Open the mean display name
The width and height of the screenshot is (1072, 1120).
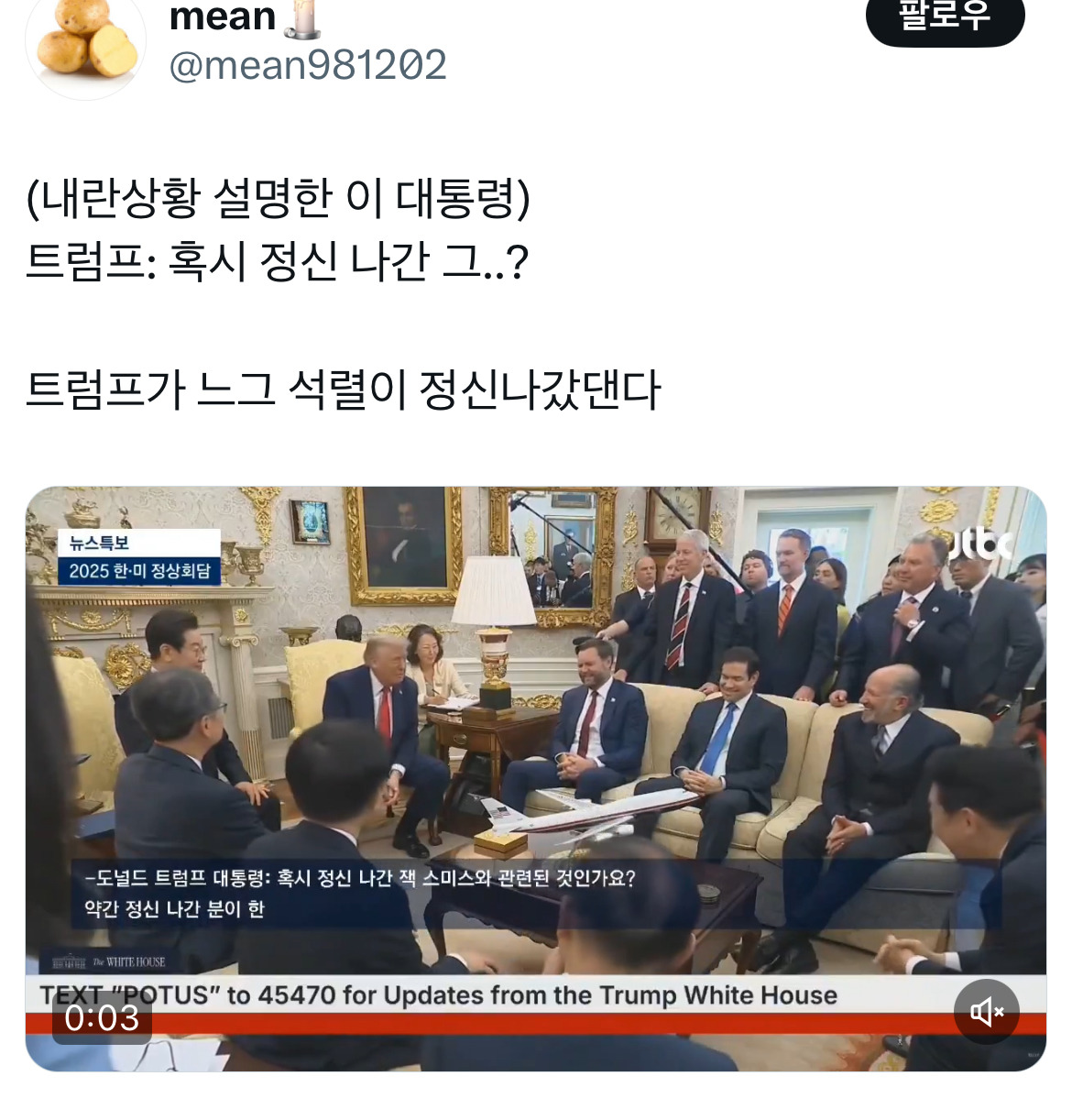pyautogui.click(x=223, y=16)
